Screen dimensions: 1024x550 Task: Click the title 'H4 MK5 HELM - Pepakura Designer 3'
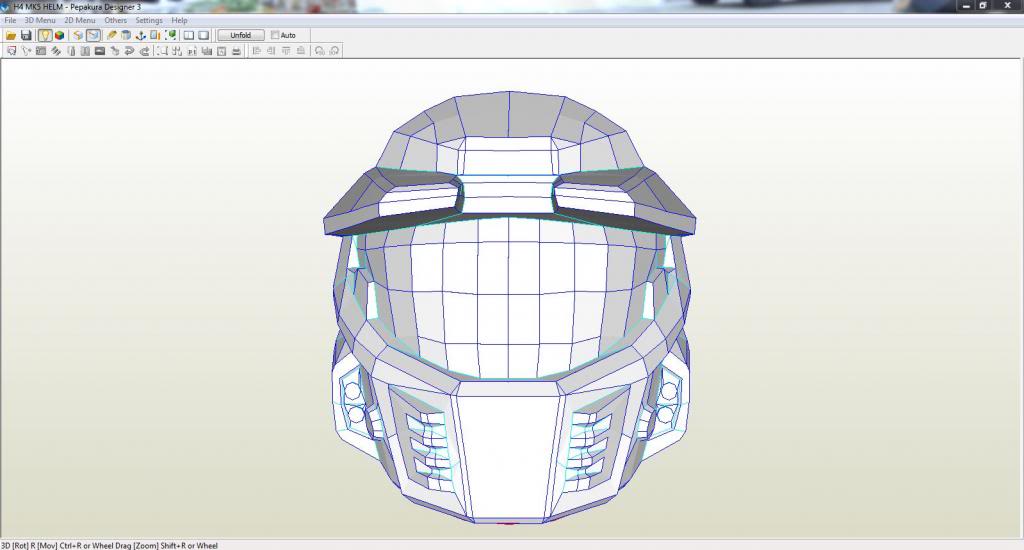tap(78, 7)
